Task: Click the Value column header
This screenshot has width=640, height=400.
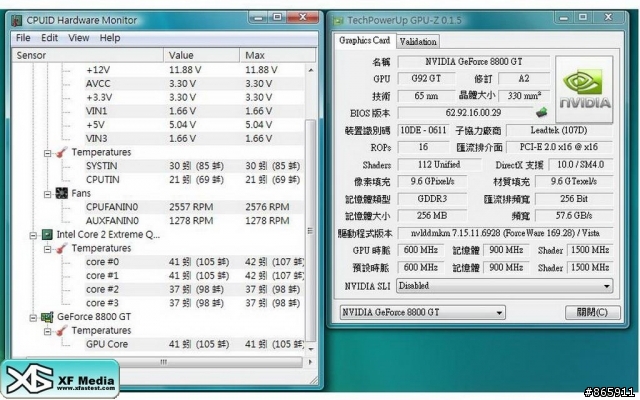Action: pyautogui.click(x=202, y=55)
